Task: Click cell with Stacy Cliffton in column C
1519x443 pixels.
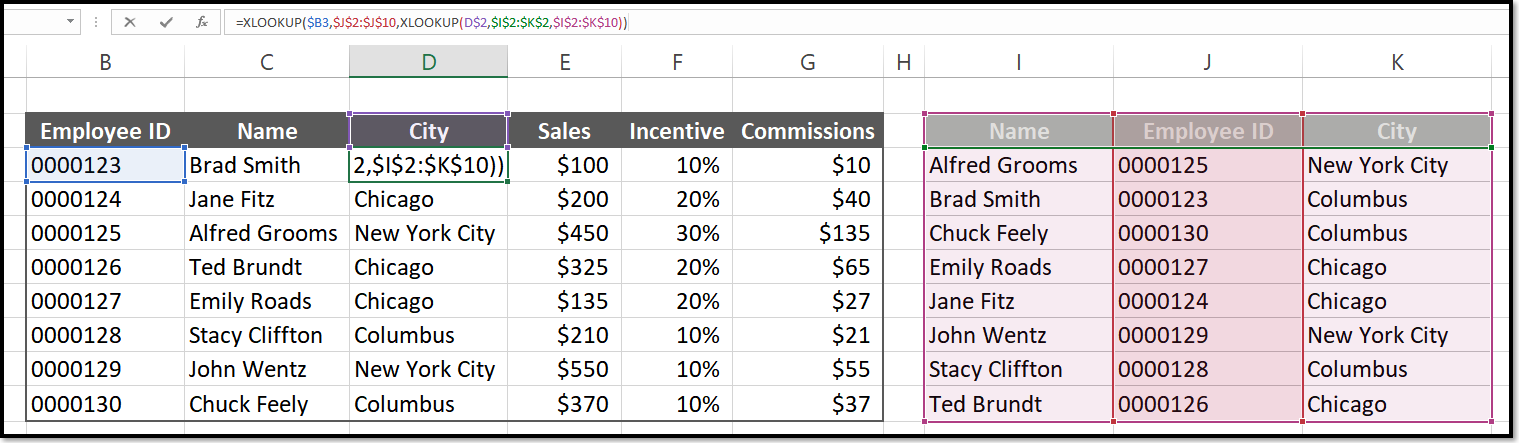Action: coord(267,335)
